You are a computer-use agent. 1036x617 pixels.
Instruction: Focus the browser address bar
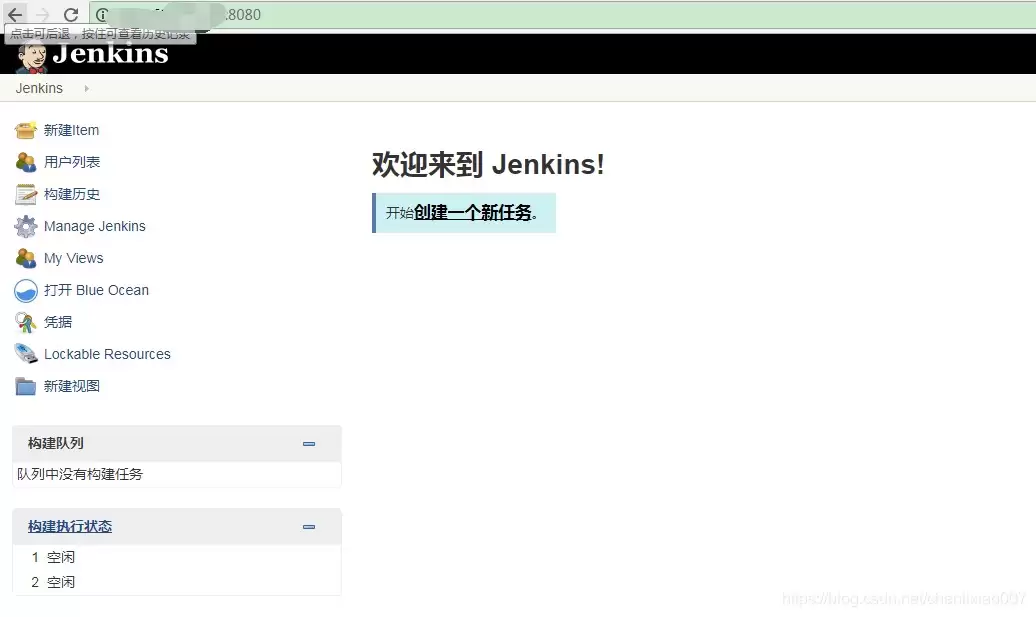pos(562,15)
